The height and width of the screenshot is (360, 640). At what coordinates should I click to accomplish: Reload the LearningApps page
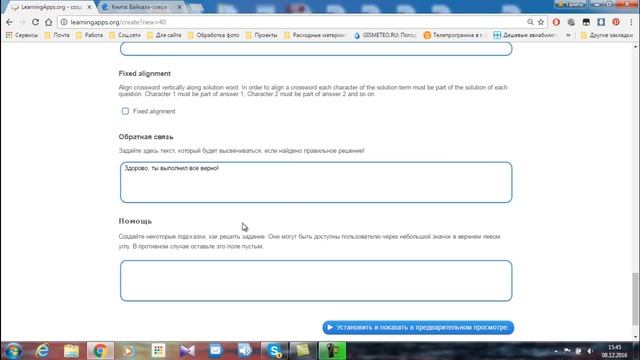36,22
